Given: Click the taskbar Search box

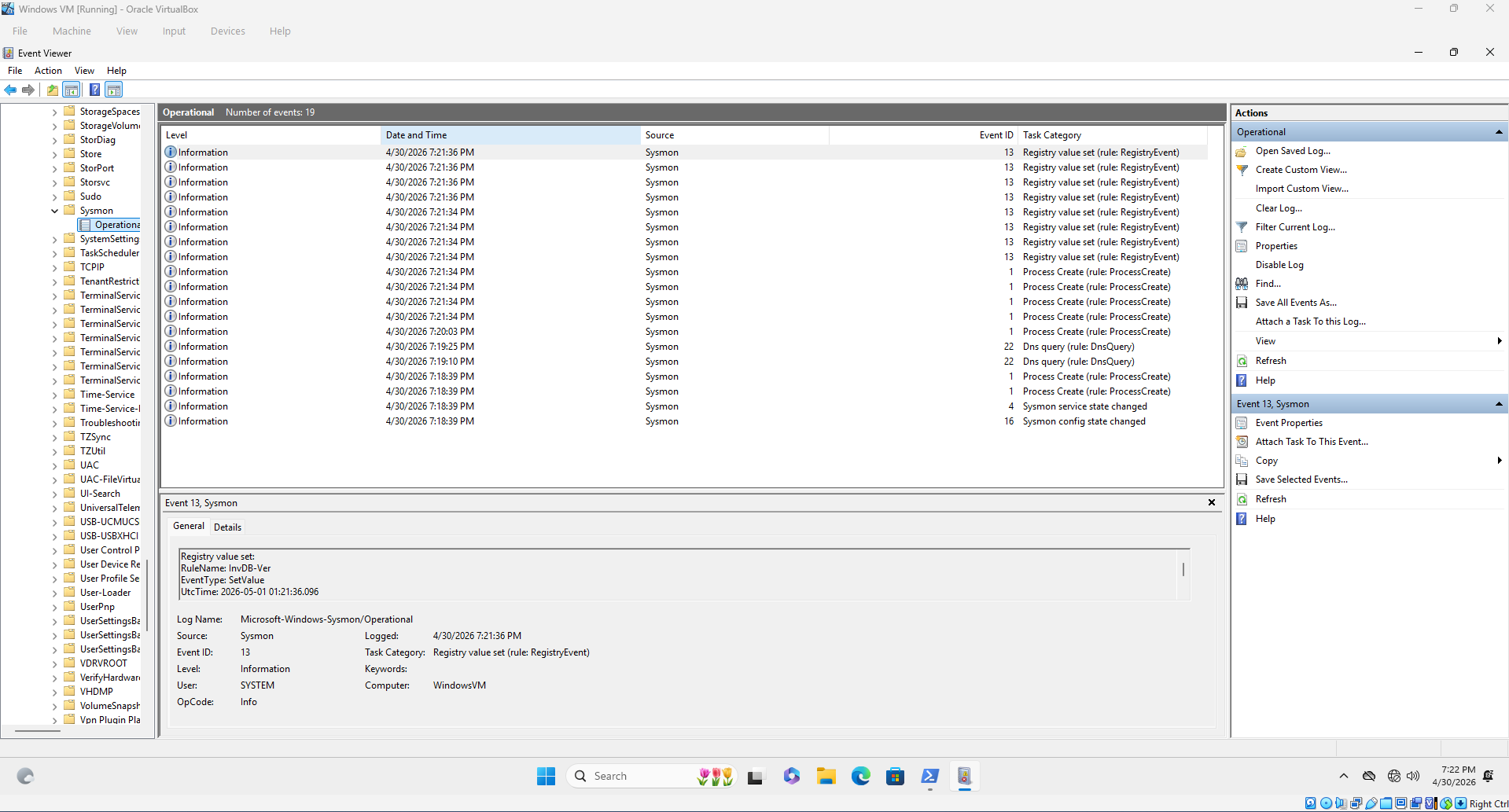Looking at the screenshot, I should [x=652, y=777].
